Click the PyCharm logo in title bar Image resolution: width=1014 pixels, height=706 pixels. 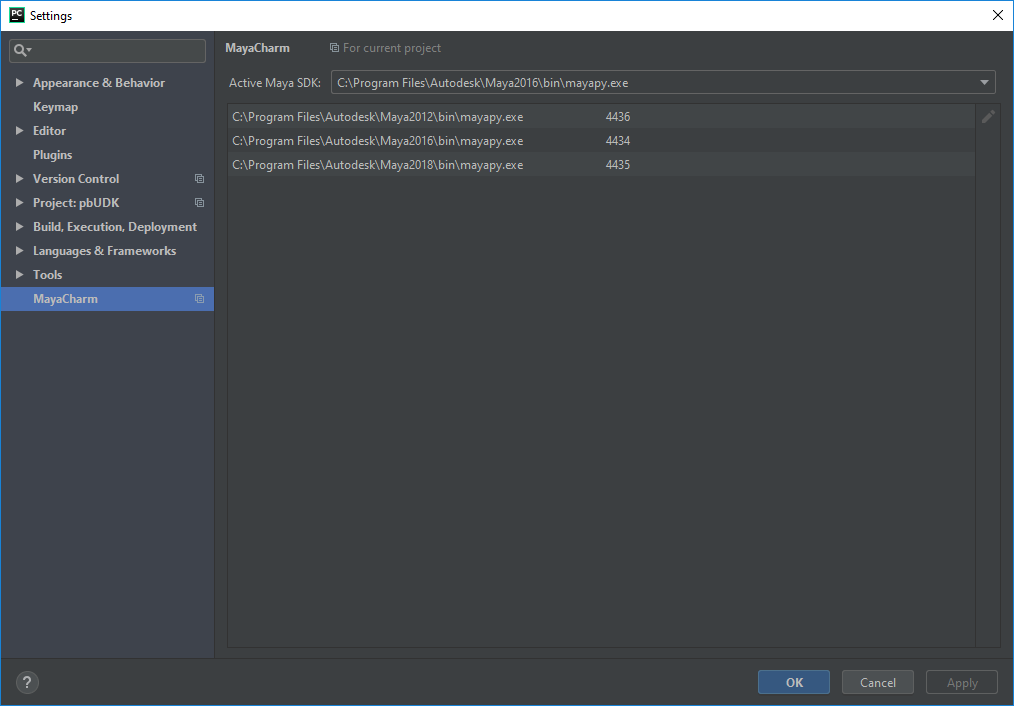click(16, 16)
